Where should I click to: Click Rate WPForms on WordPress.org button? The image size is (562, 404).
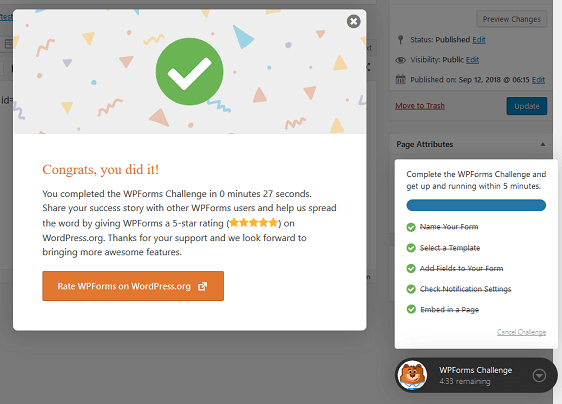(x=133, y=286)
